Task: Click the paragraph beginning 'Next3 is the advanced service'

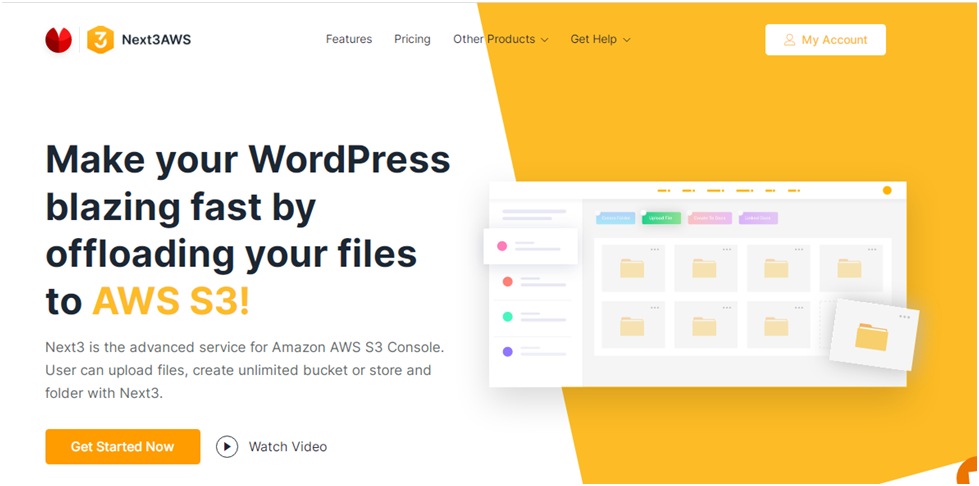Action: [245, 370]
